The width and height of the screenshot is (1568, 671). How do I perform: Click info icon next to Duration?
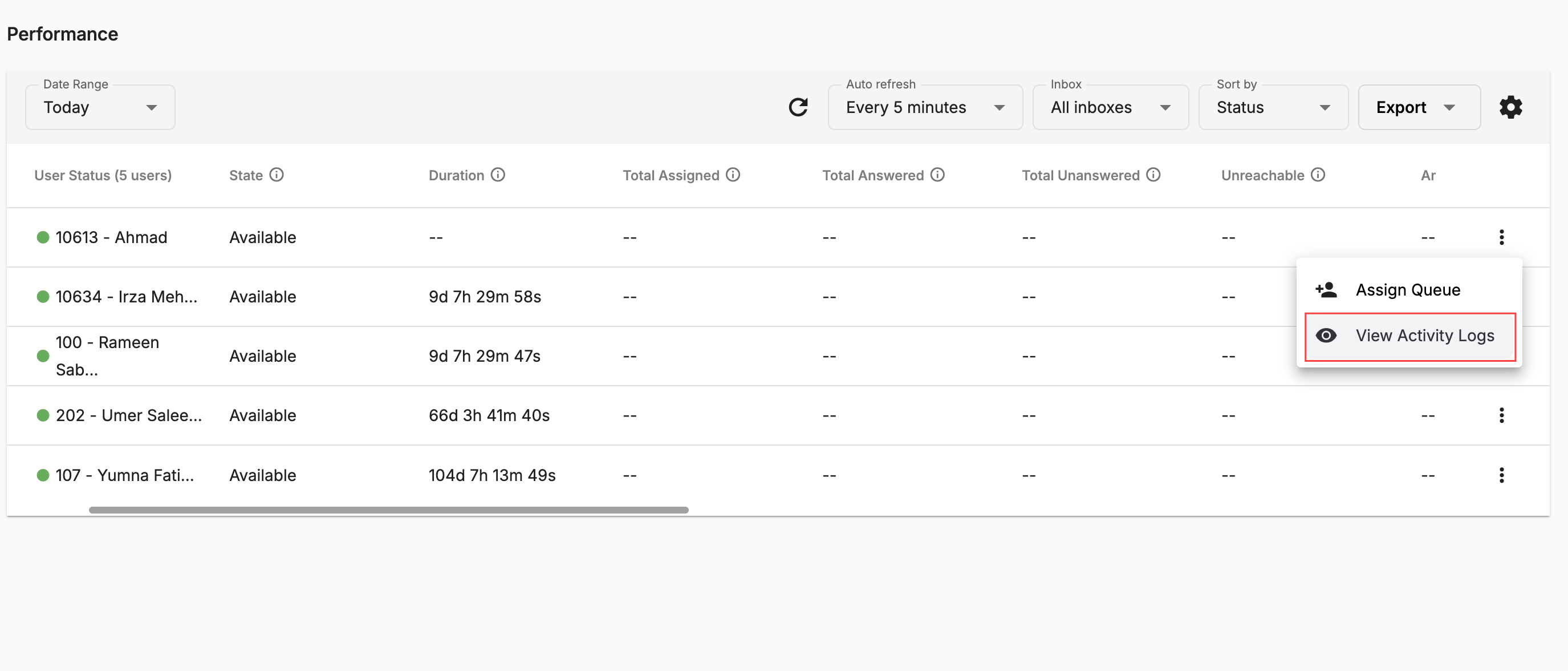coord(498,175)
